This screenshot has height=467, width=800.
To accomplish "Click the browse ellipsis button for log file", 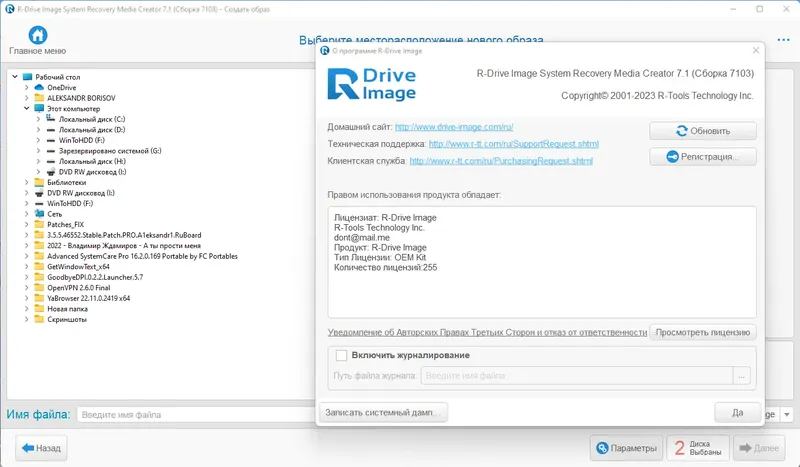I will click(741, 376).
